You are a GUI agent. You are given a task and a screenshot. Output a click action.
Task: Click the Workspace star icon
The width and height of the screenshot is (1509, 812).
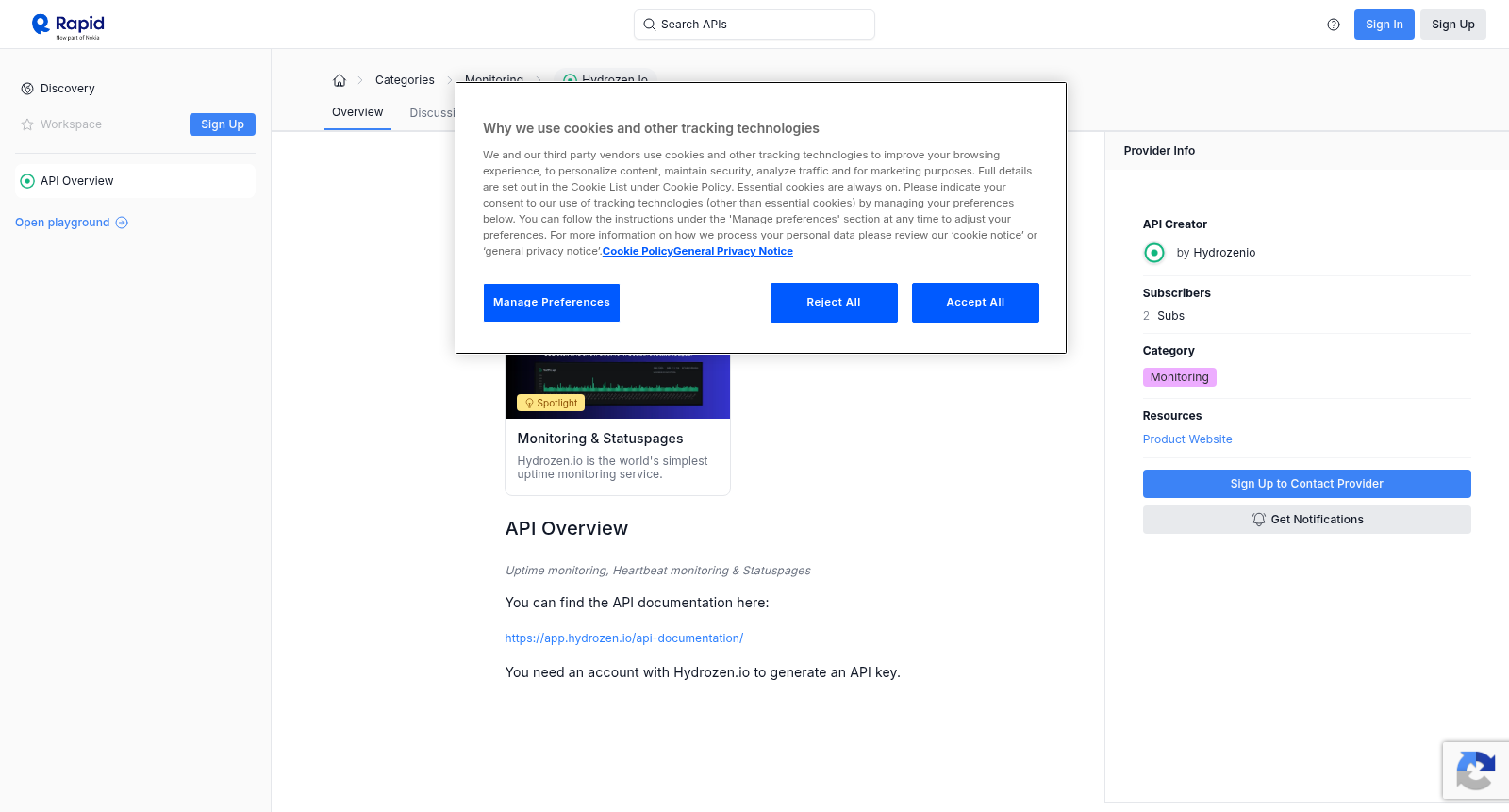27,124
